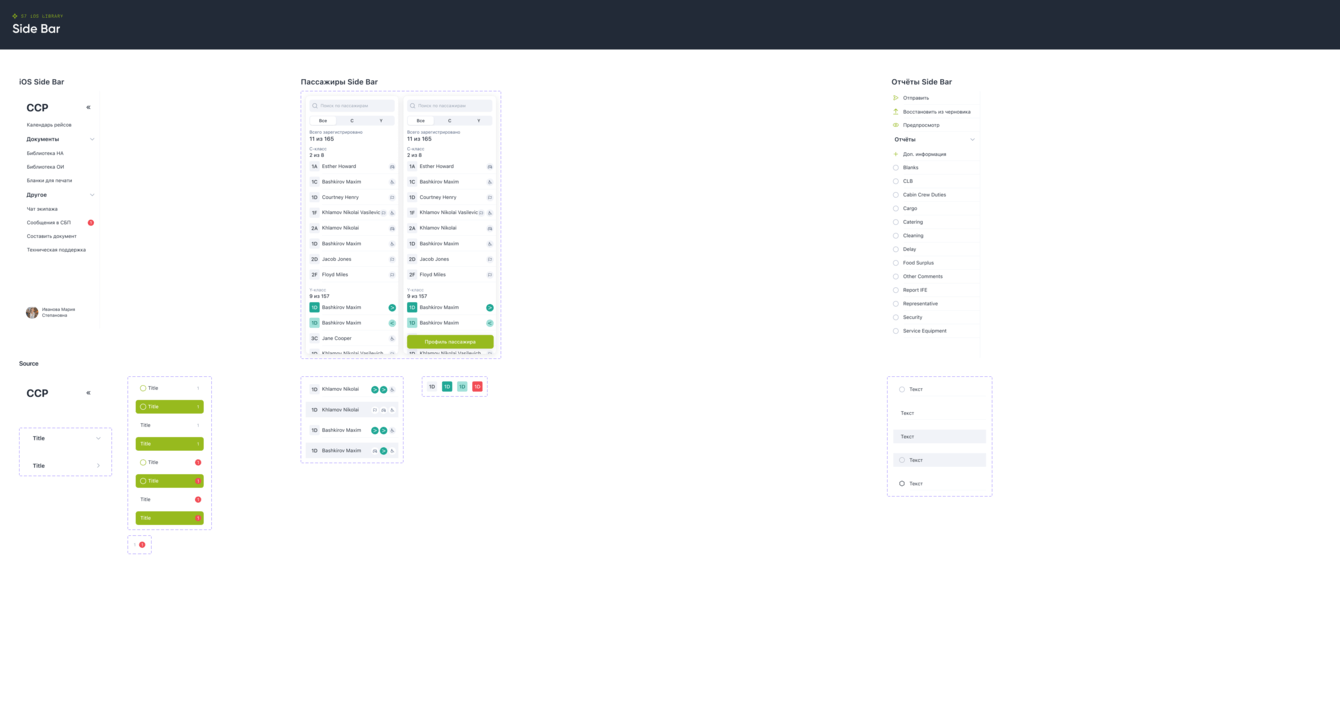Viewport: 1340px width, 713px height.
Task: Collapse the Отчёты section chevron
Action: click(x=972, y=140)
